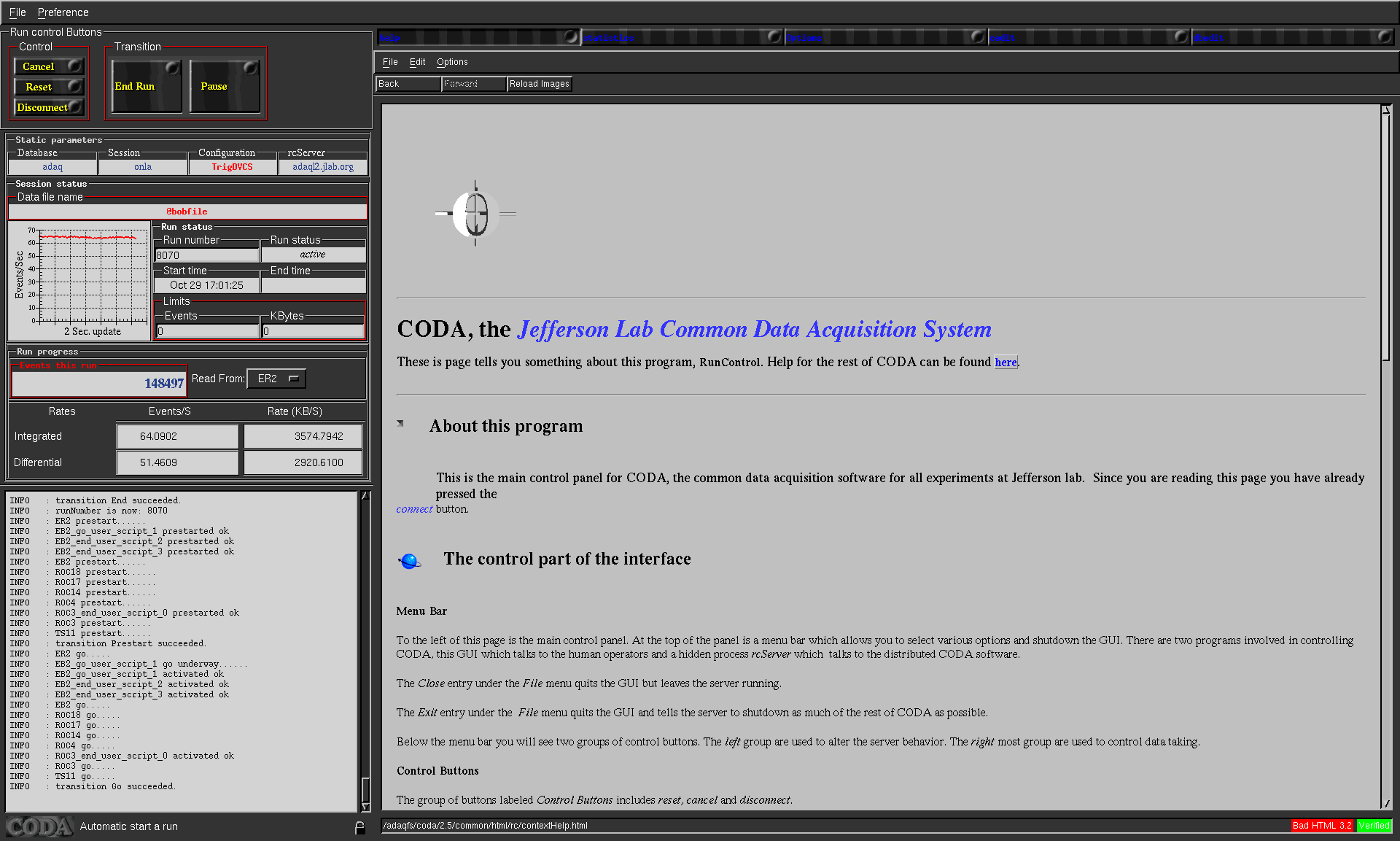The image size is (1400, 841).
Task: Open the help browser Options menu
Action: (x=452, y=62)
